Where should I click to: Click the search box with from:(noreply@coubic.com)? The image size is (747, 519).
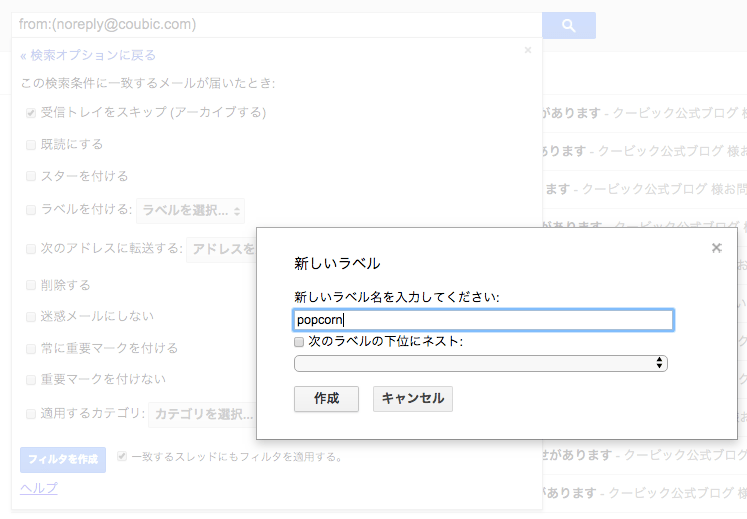277,25
